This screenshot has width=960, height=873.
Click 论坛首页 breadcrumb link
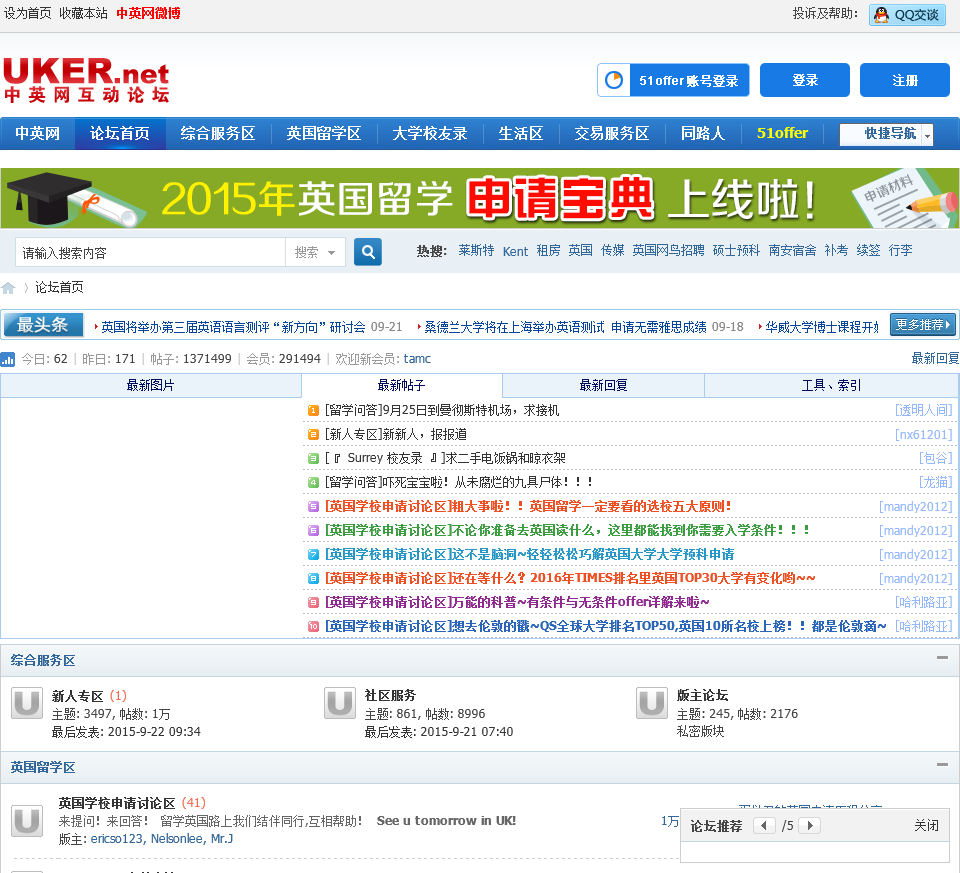click(59, 287)
